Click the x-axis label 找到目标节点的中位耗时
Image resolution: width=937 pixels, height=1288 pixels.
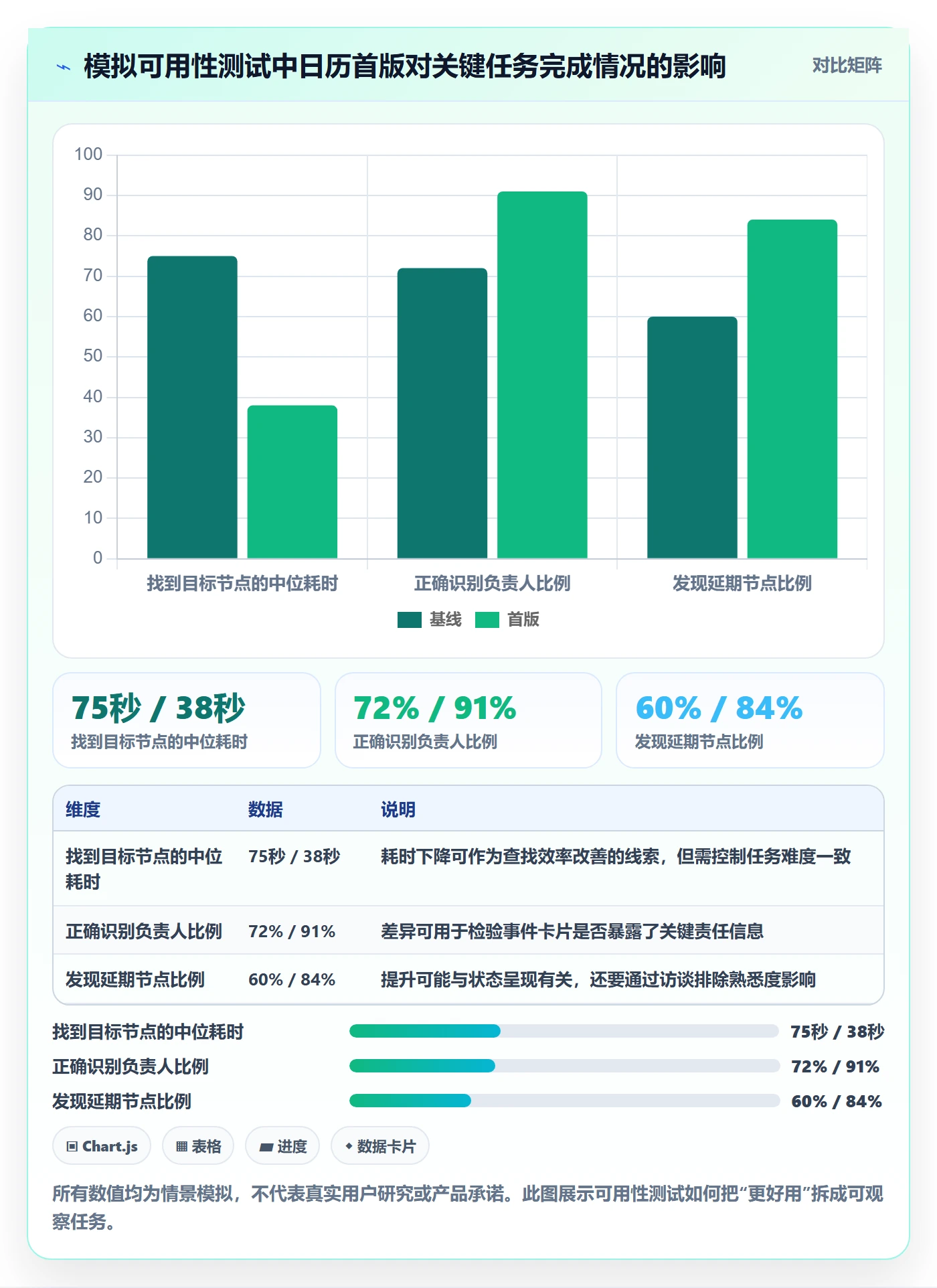tap(242, 583)
